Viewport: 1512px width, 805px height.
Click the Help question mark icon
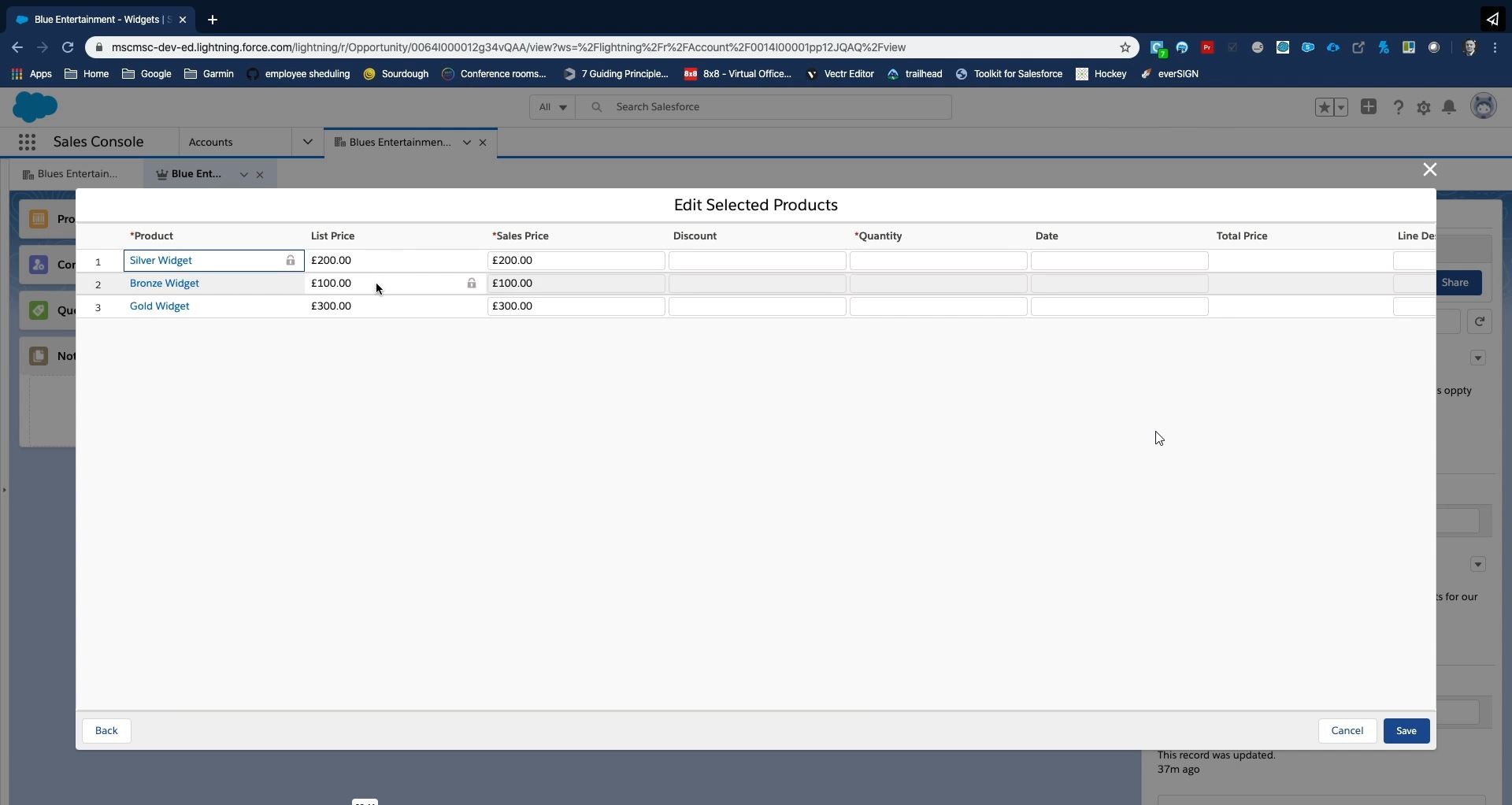click(x=1398, y=107)
